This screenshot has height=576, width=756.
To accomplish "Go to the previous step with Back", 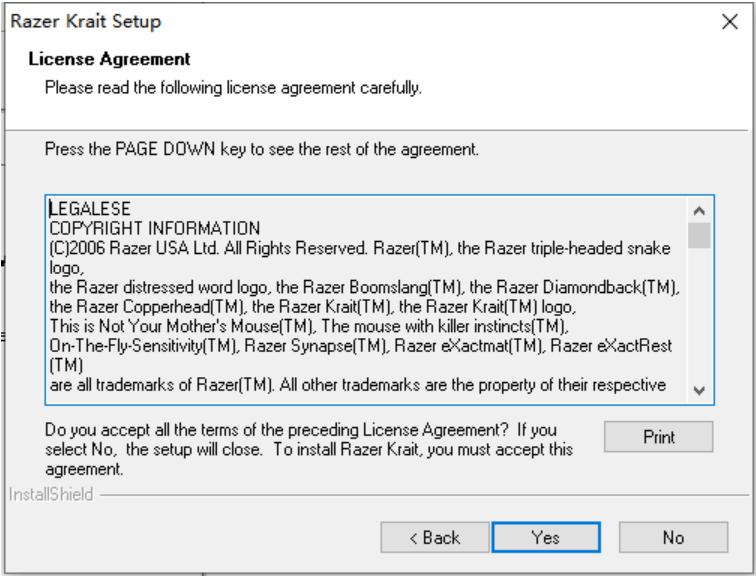I will tap(434, 537).
